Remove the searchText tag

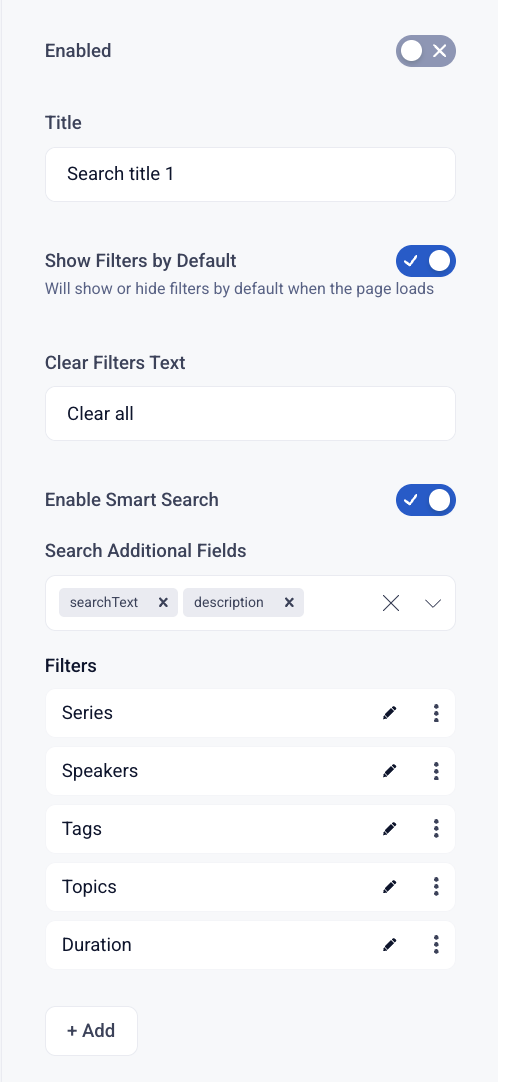[163, 602]
